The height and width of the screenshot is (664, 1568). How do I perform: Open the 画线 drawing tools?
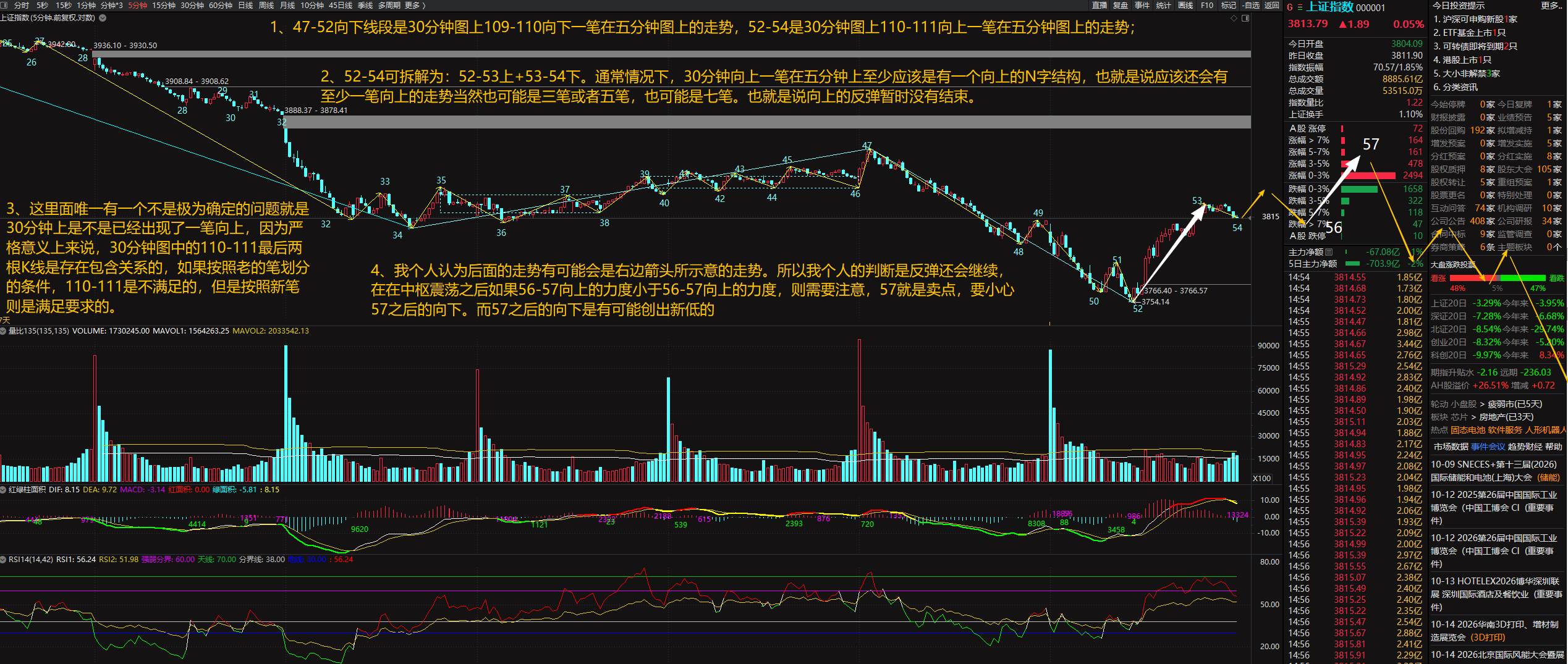1185,5
